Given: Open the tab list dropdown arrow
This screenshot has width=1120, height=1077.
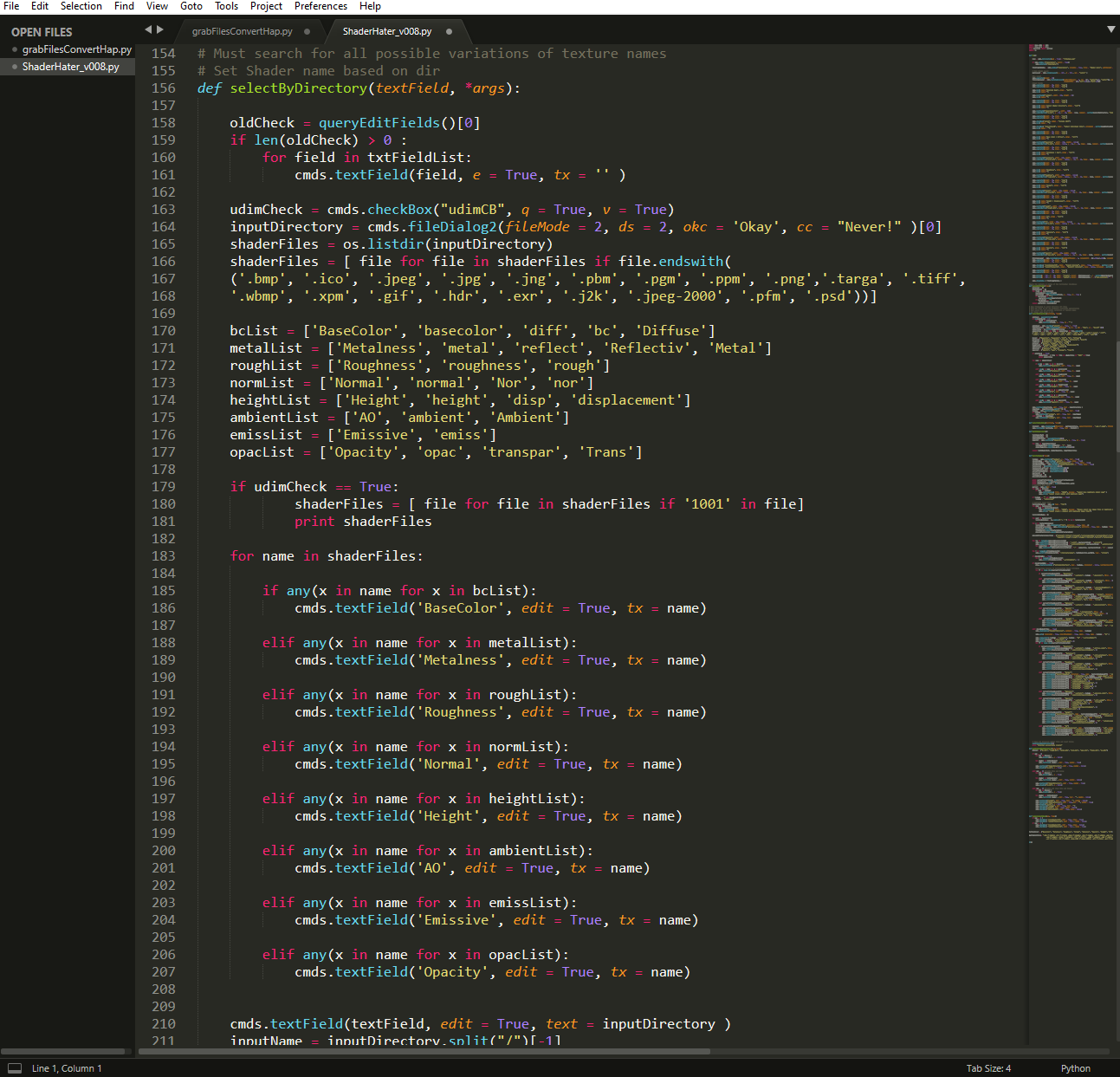Looking at the screenshot, I should pyautogui.click(x=1110, y=29).
